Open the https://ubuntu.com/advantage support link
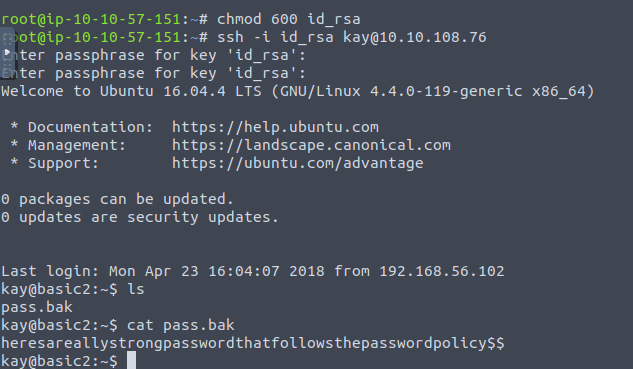The image size is (633, 369). 298,163
